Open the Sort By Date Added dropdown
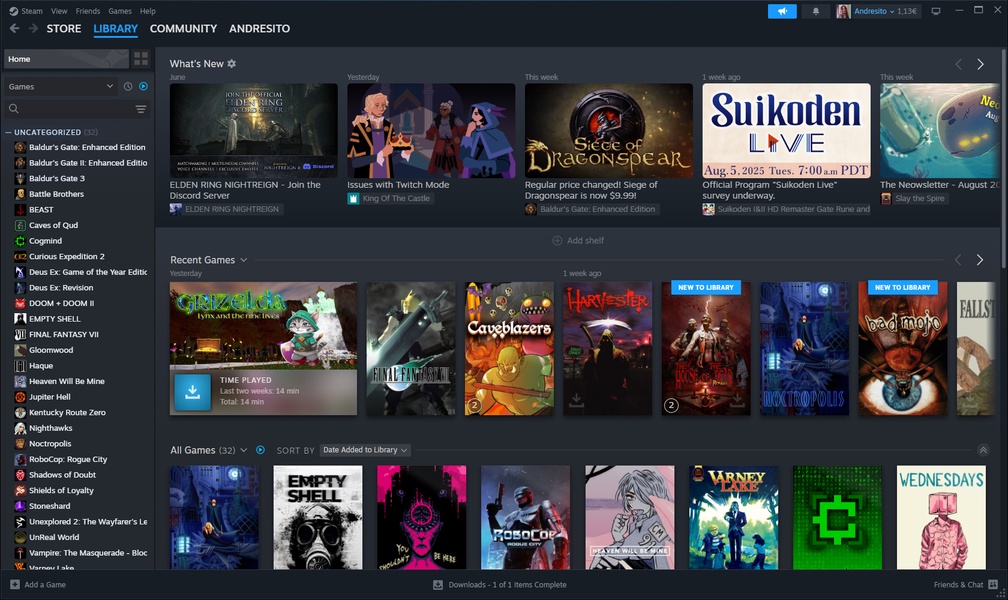The height and width of the screenshot is (600, 1008). pyautogui.click(x=365, y=450)
